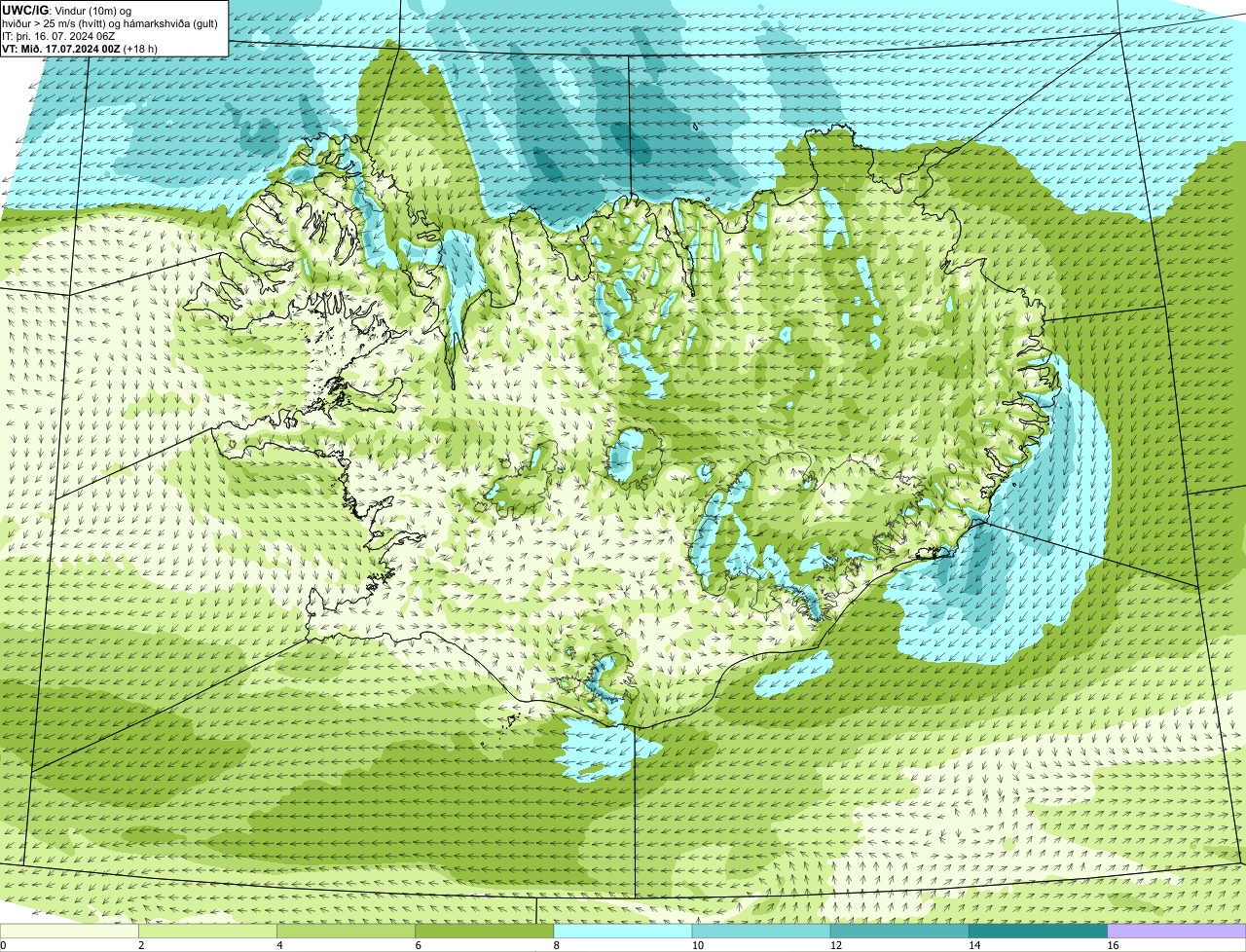The width and height of the screenshot is (1246, 952).
Task: Click the '2' scale label on the color bar
Action: point(141,945)
